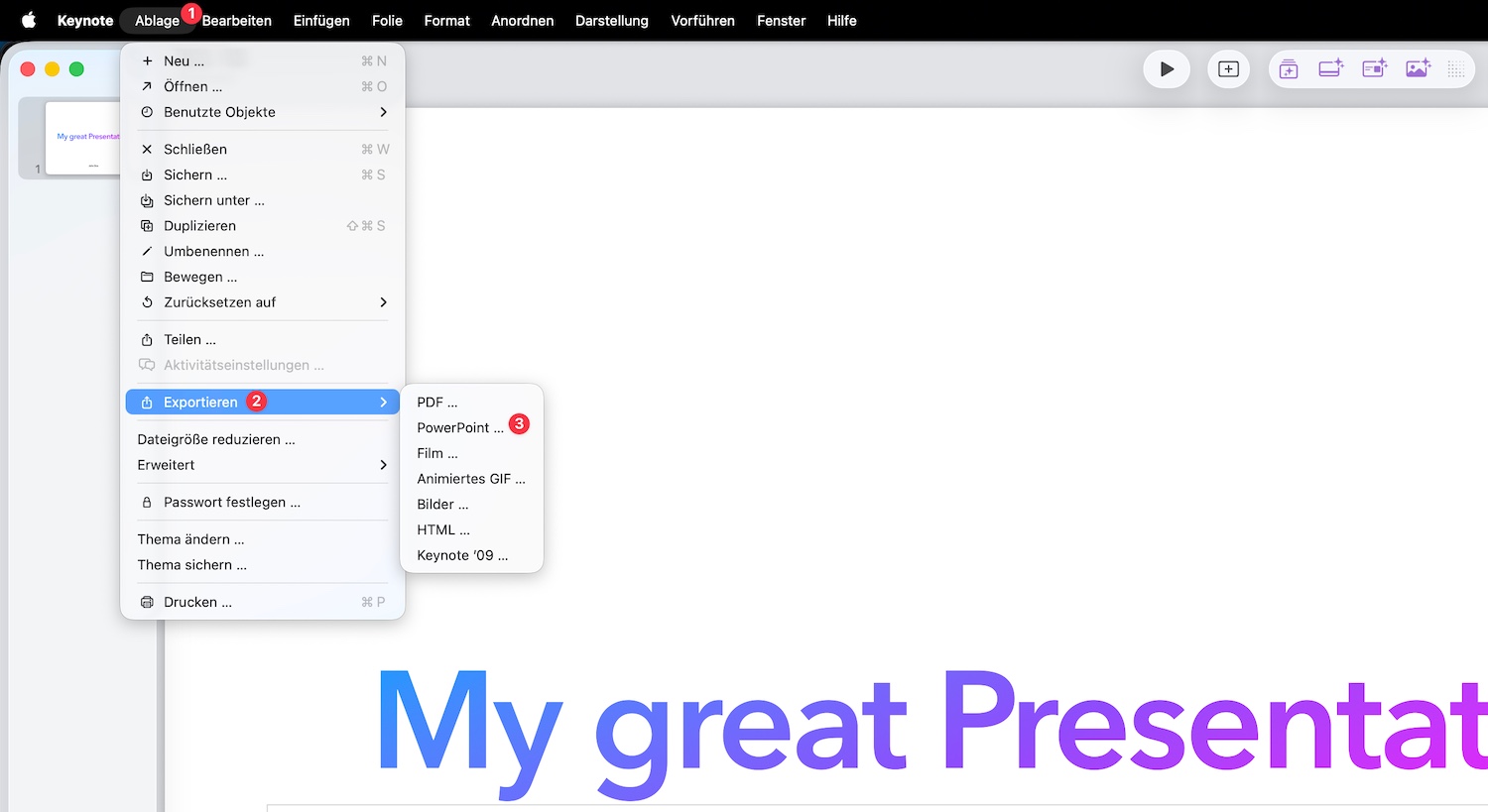Select Schließen to close the document
The height and width of the screenshot is (812, 1488).
click(x=263, y=149)
